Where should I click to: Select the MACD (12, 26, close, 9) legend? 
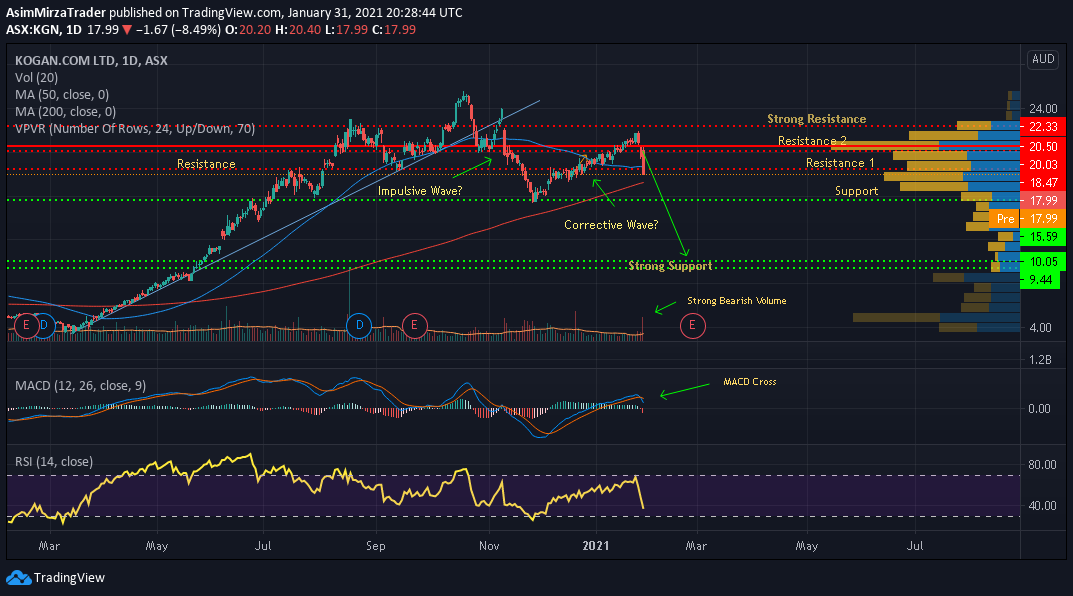coord(80,385)
